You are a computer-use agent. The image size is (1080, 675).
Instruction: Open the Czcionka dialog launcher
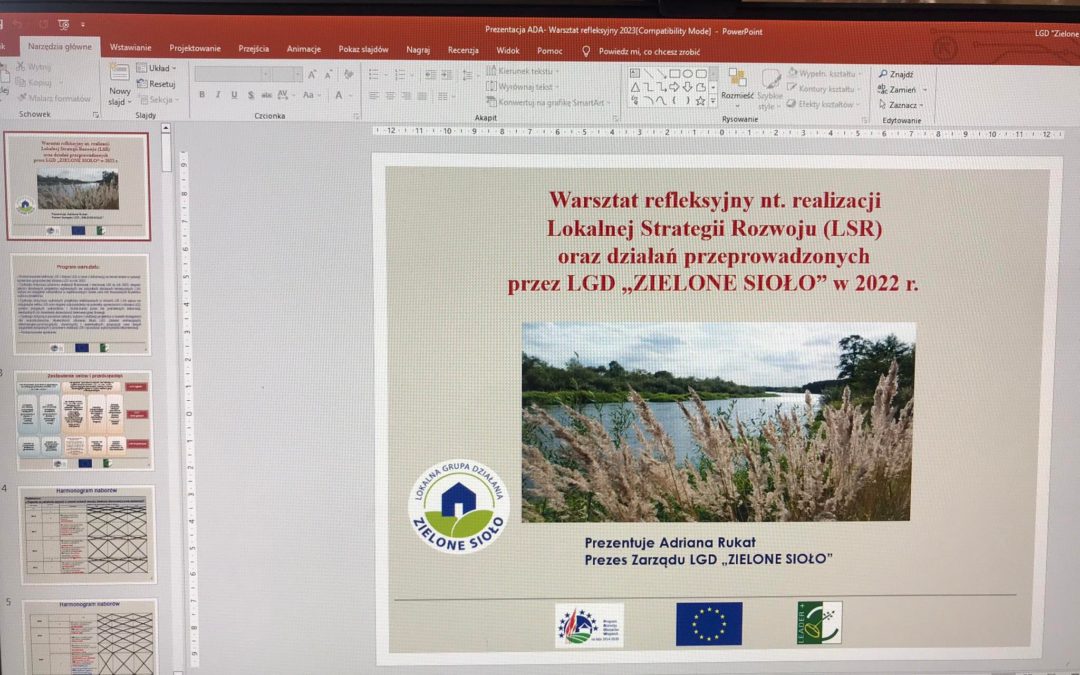tap(356, 116)
